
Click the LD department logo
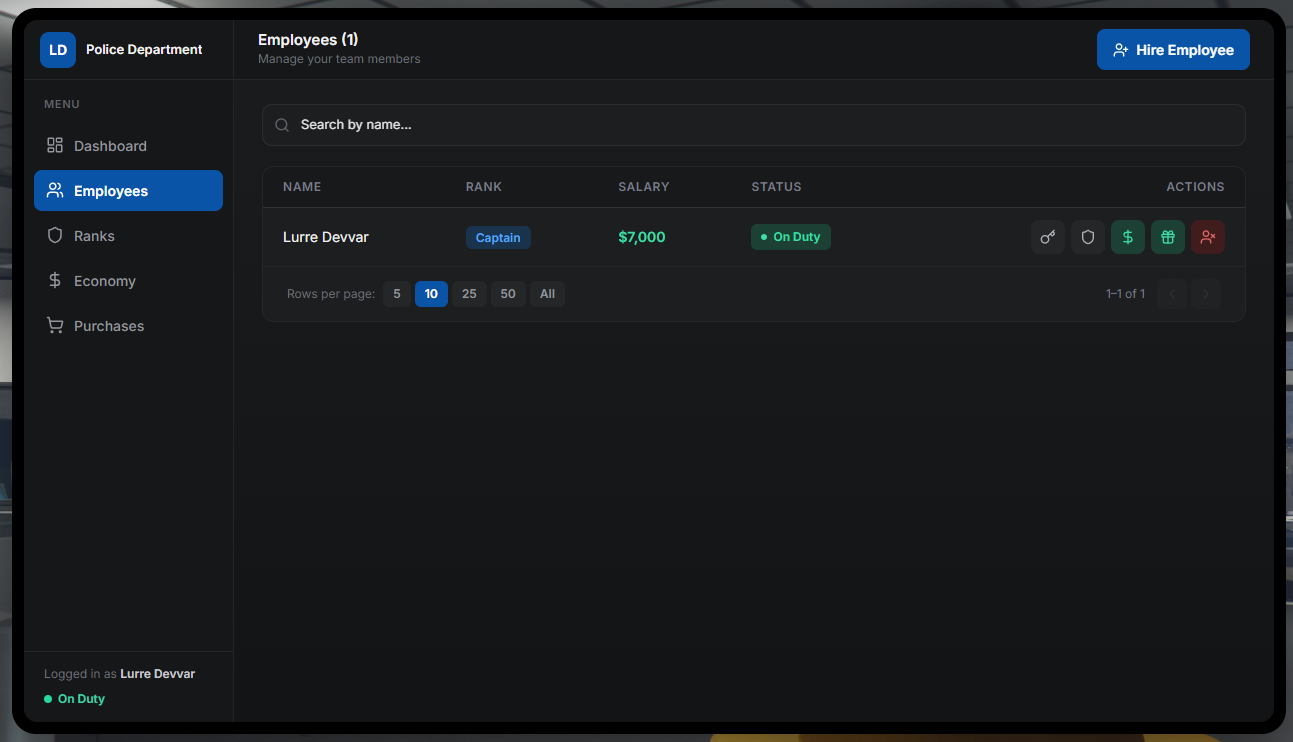pyautogui.click(x=58, y=50)
